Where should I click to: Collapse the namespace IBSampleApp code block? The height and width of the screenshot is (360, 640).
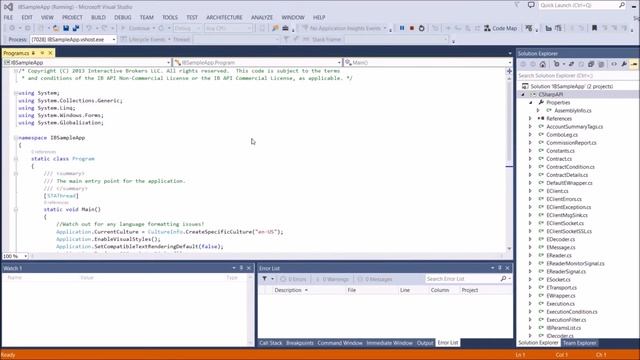click(x=16, y=138)
